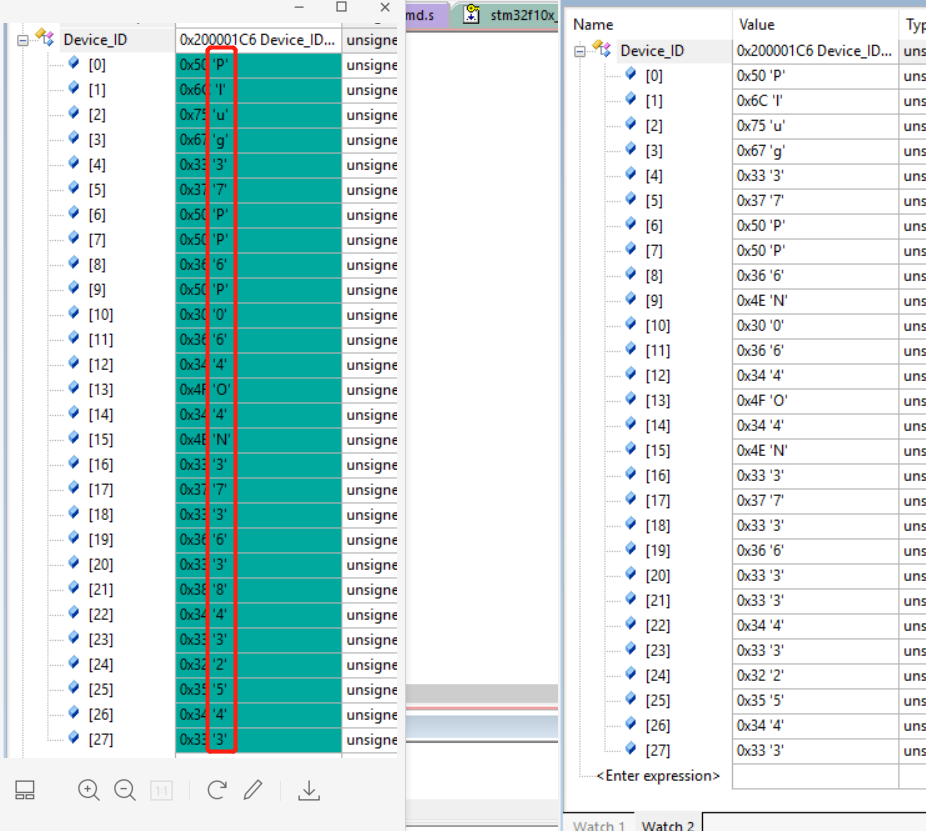Click the Device_ID array icon in left viewer

(x=44, y=37)
